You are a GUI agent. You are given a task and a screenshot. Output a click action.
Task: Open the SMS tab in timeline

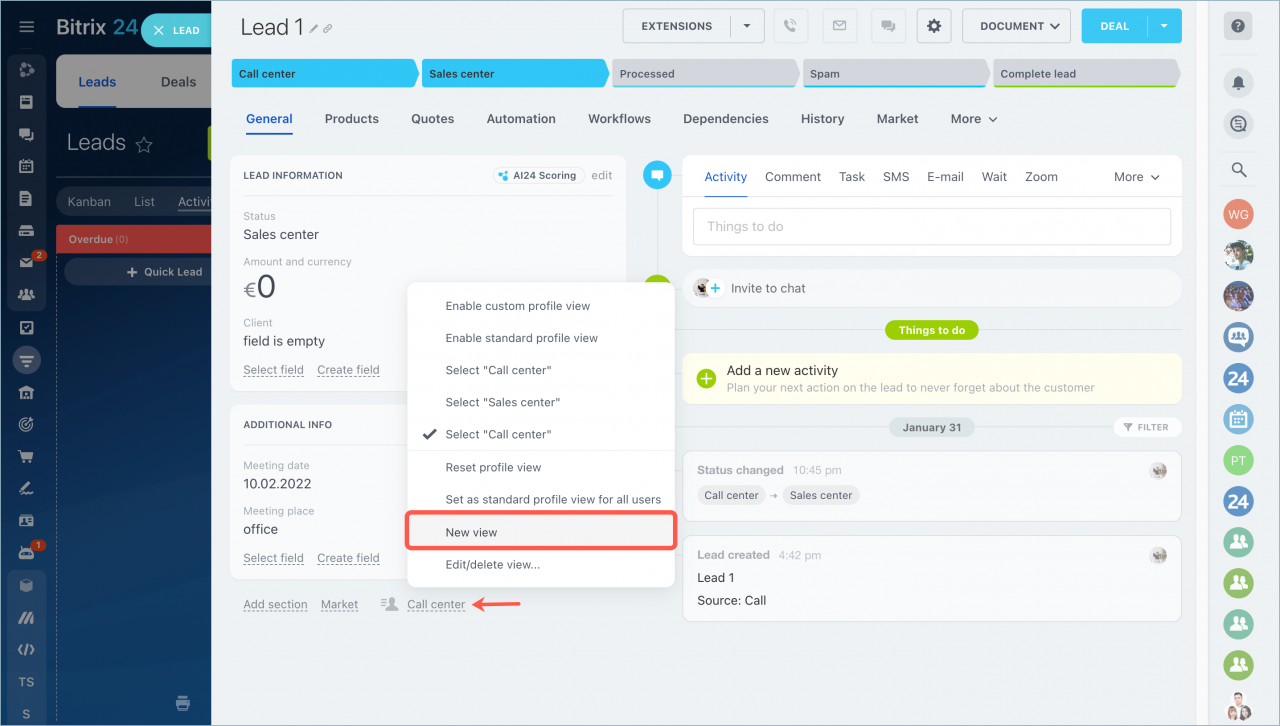pyautogui.click(x=896, y=177)
